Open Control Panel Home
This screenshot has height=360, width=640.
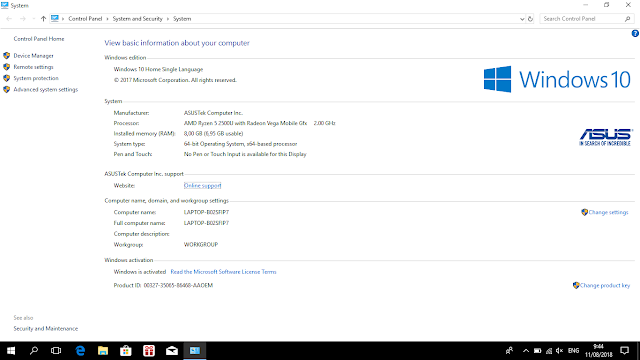coord(39,39)
